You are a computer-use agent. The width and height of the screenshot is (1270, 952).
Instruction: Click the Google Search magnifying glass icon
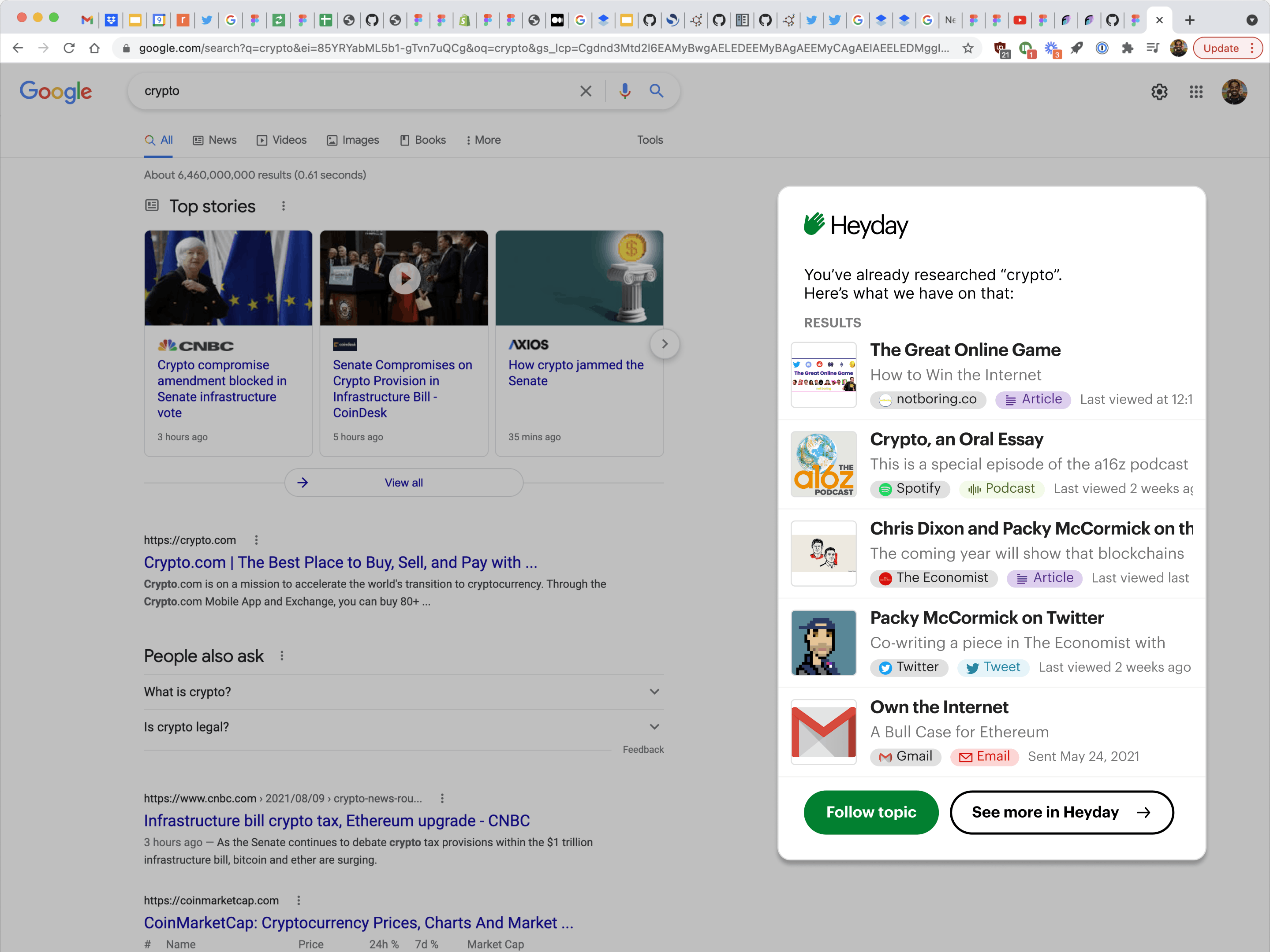pos(657,91)
